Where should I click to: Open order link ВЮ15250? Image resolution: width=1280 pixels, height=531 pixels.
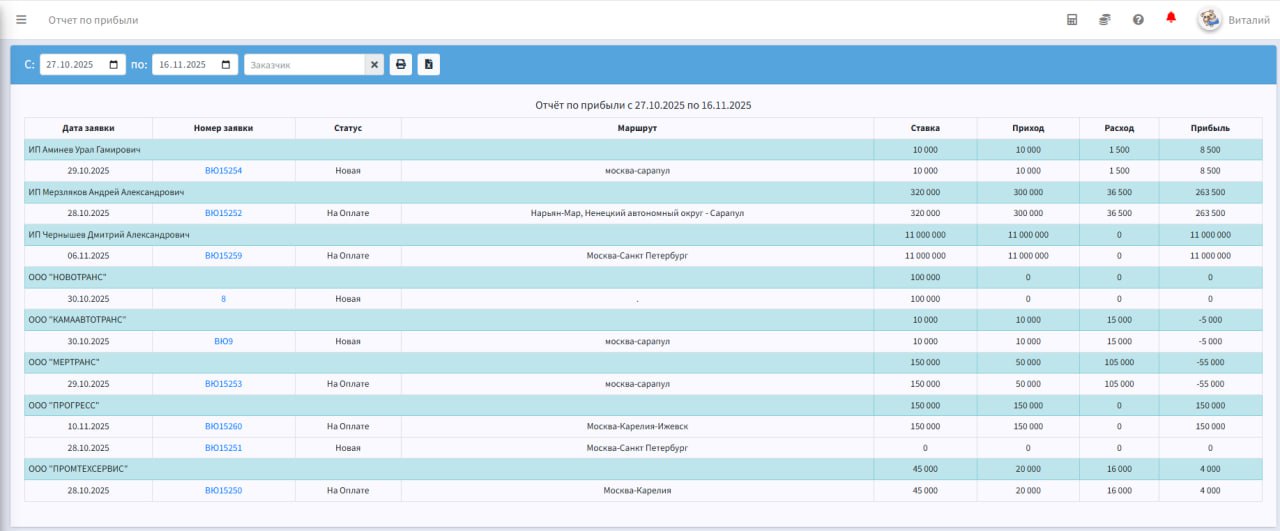[223, 490]
